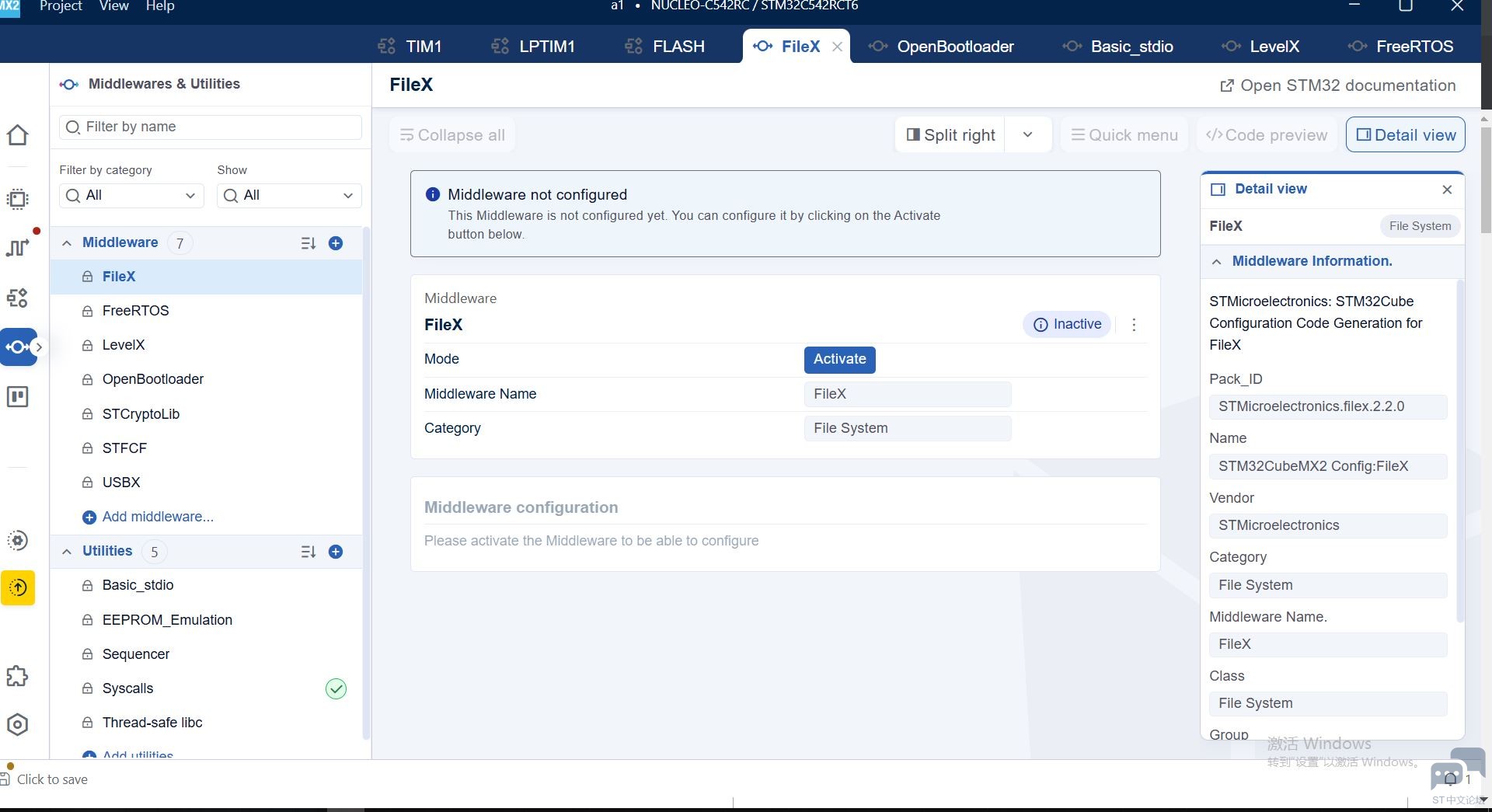Image resolution: width=1492 pixels, height=812 pixels.
Task: Collapse the Utilities section
Action: pyautogui.click(x=67, y=552)
